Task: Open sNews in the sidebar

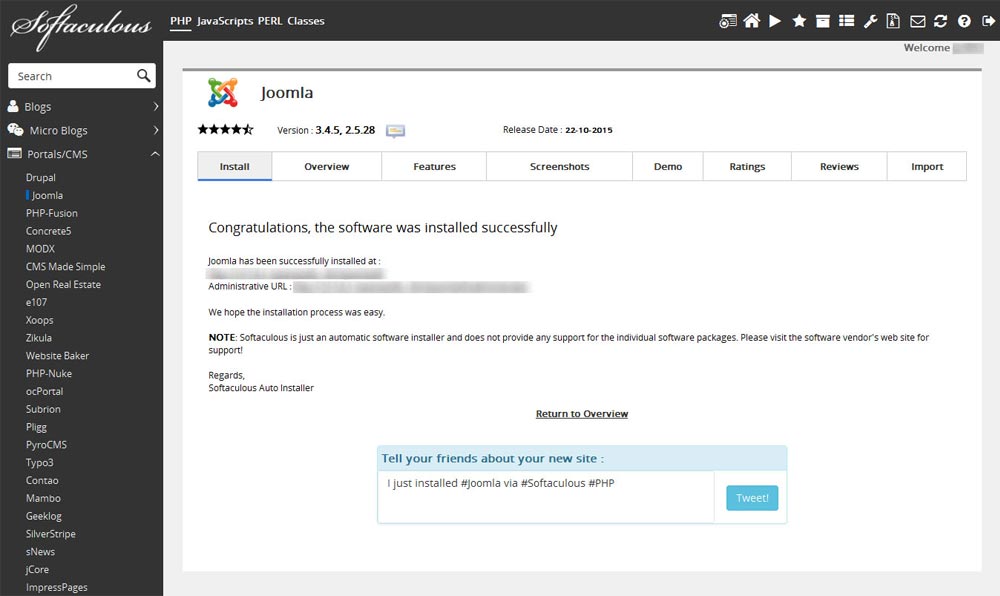Action: coord(40,552)
